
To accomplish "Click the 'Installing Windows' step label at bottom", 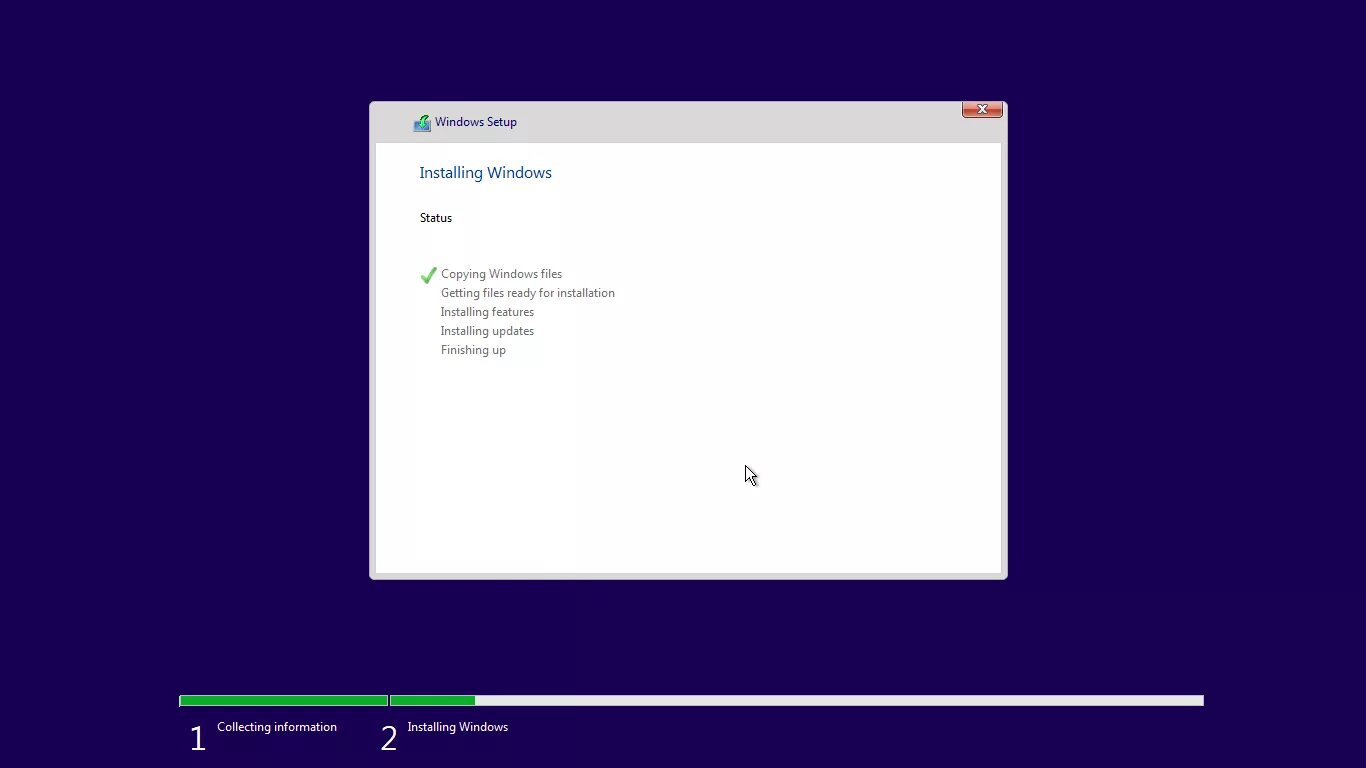I will point(458,727).
